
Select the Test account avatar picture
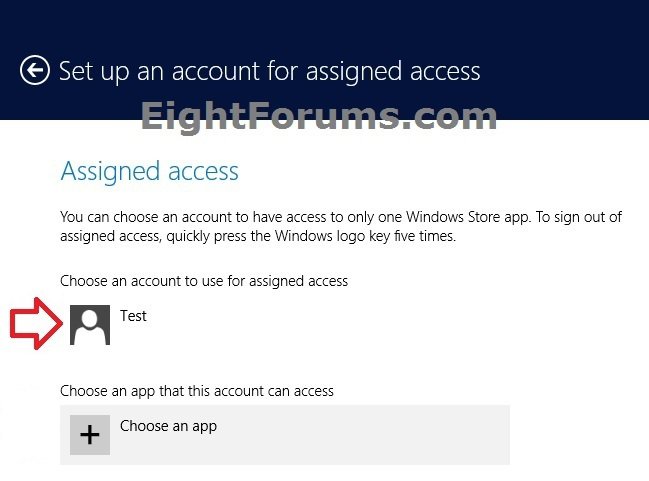(x=90, y=325)
